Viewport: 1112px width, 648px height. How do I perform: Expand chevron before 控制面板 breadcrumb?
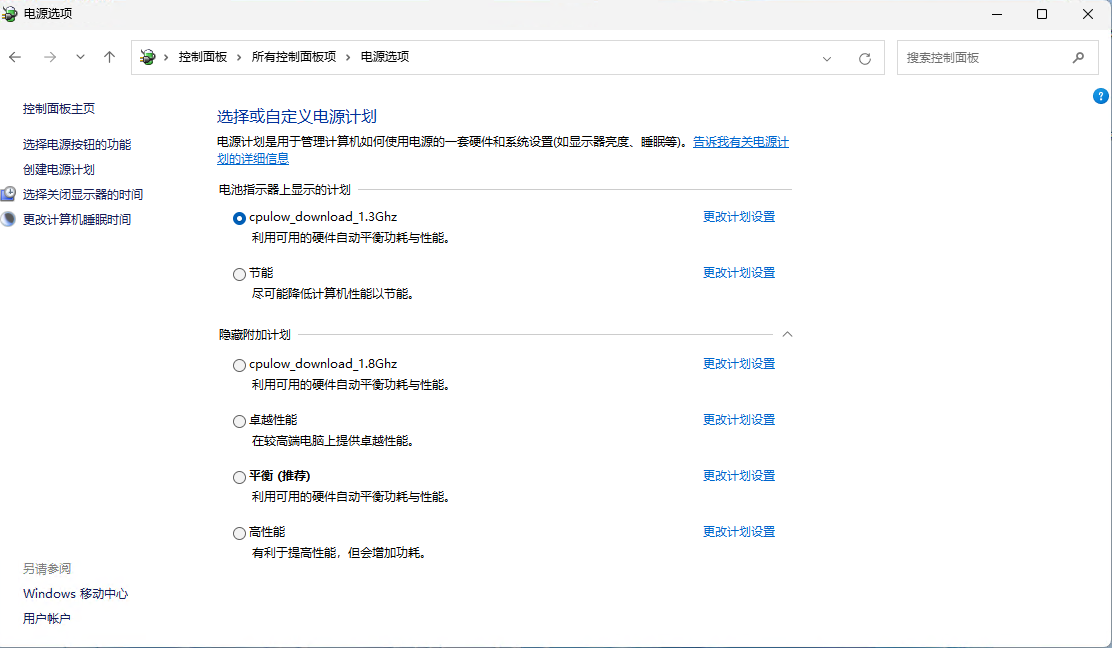click(166, 57)
